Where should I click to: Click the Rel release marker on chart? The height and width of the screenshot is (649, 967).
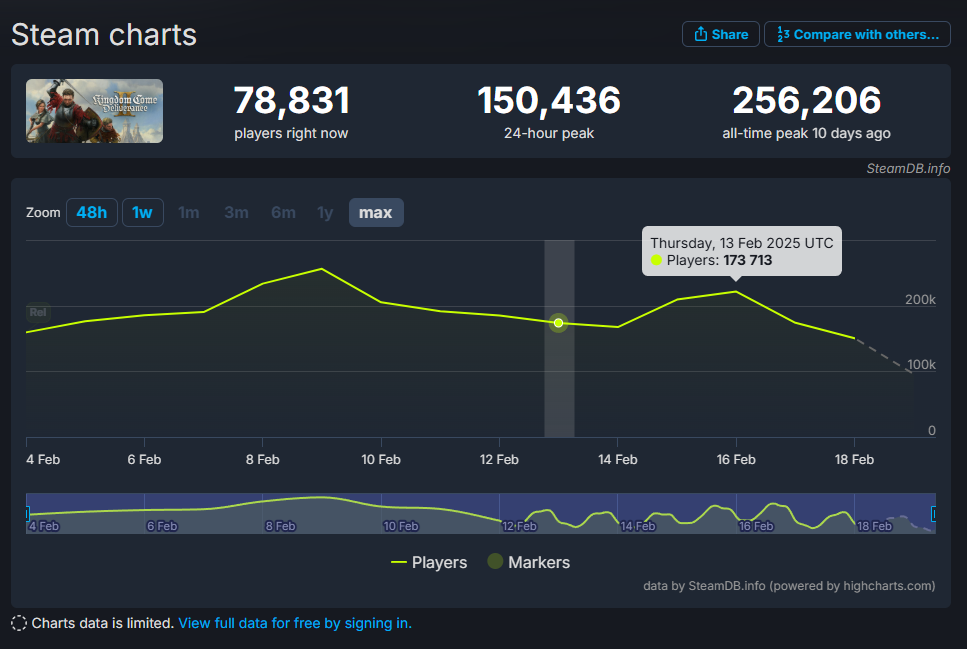pos(38,312)
